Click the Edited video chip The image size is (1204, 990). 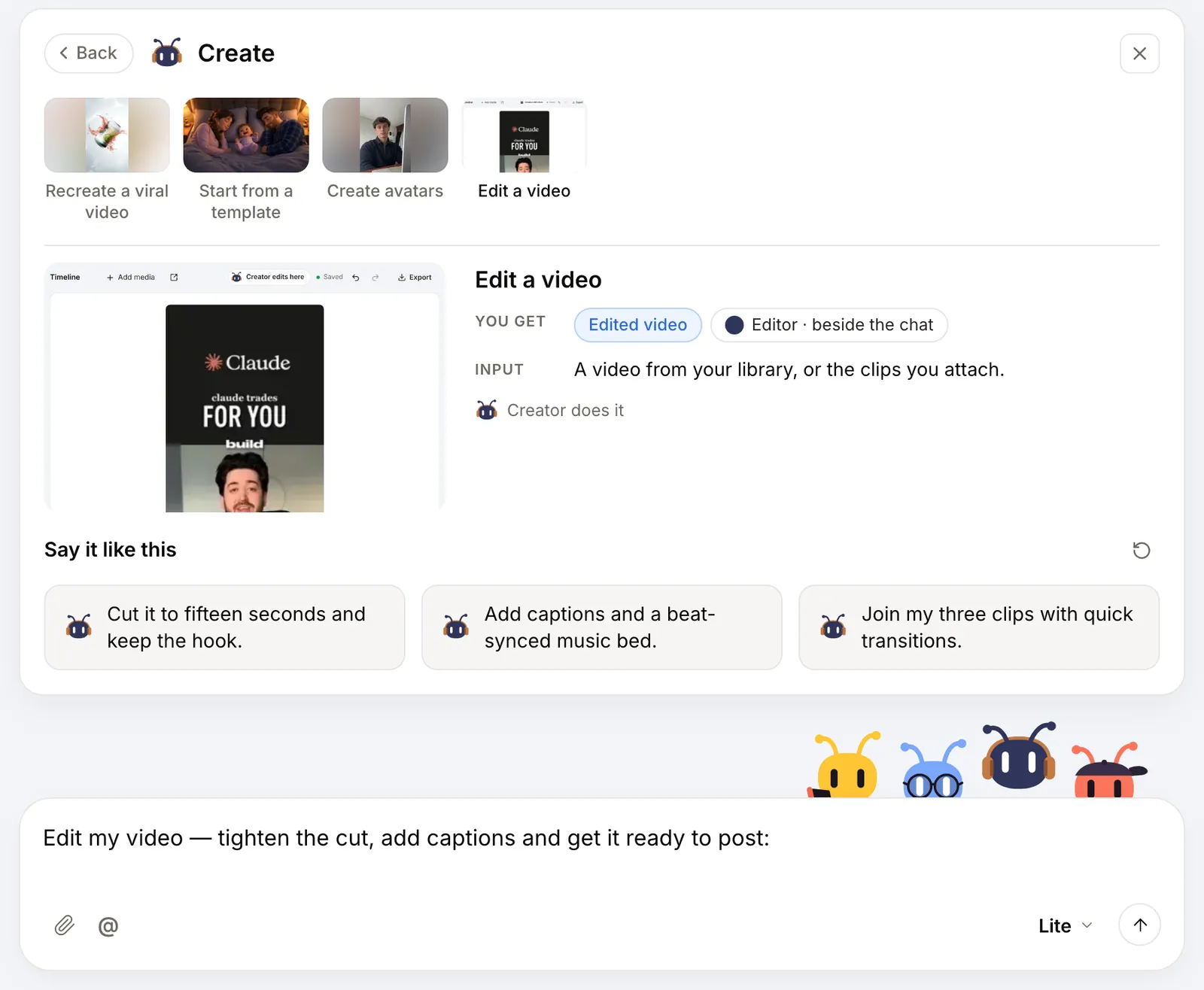click(x=637, y=325)
